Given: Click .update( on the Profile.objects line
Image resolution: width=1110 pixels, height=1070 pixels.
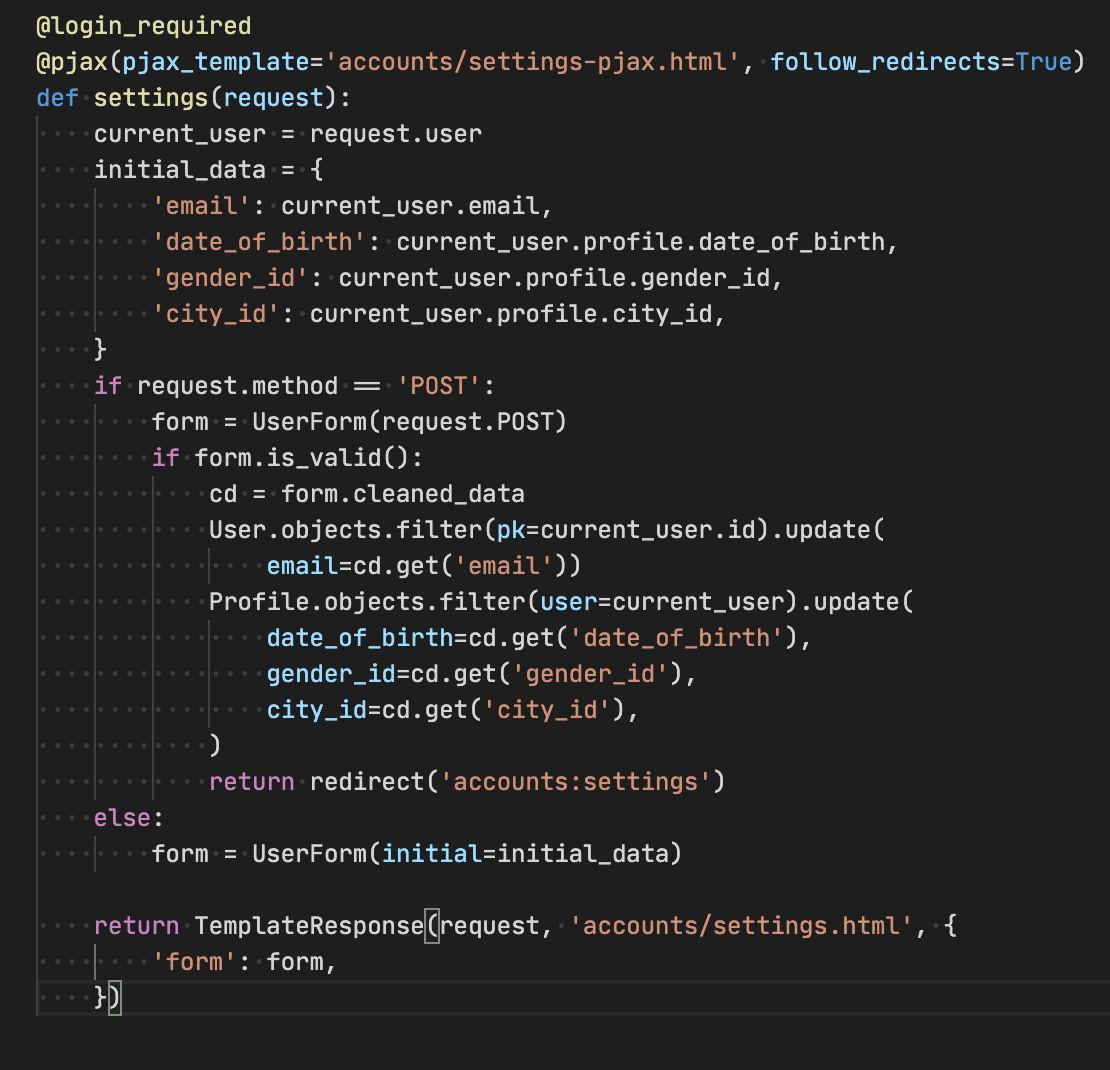Looking at the screenshot, I should pos(857,602).
